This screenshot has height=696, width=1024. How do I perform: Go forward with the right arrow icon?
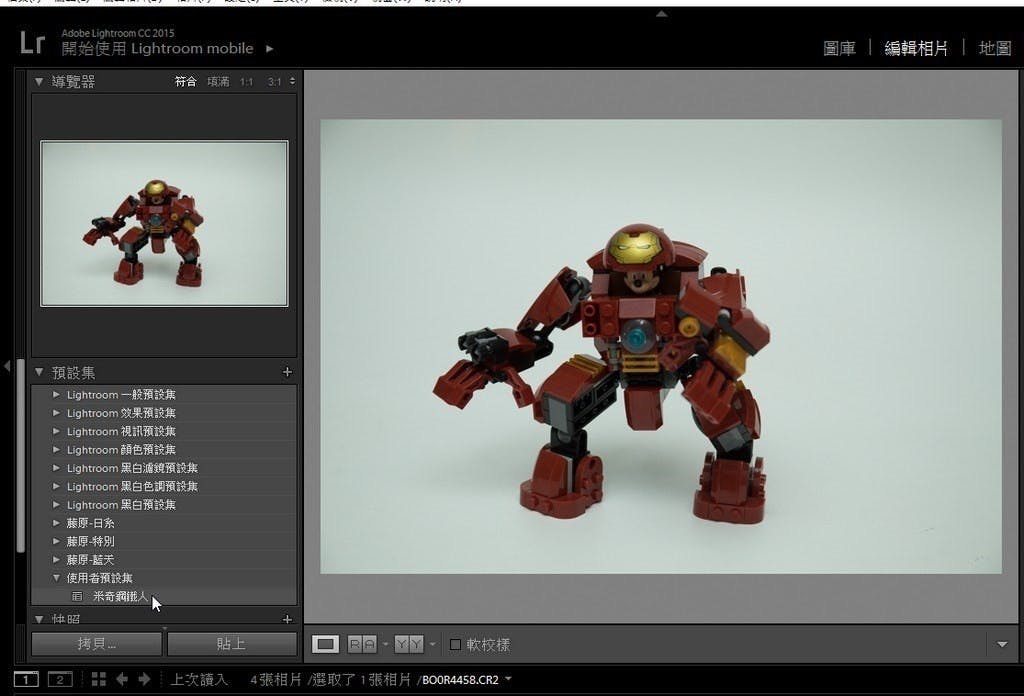coord(144,679)
